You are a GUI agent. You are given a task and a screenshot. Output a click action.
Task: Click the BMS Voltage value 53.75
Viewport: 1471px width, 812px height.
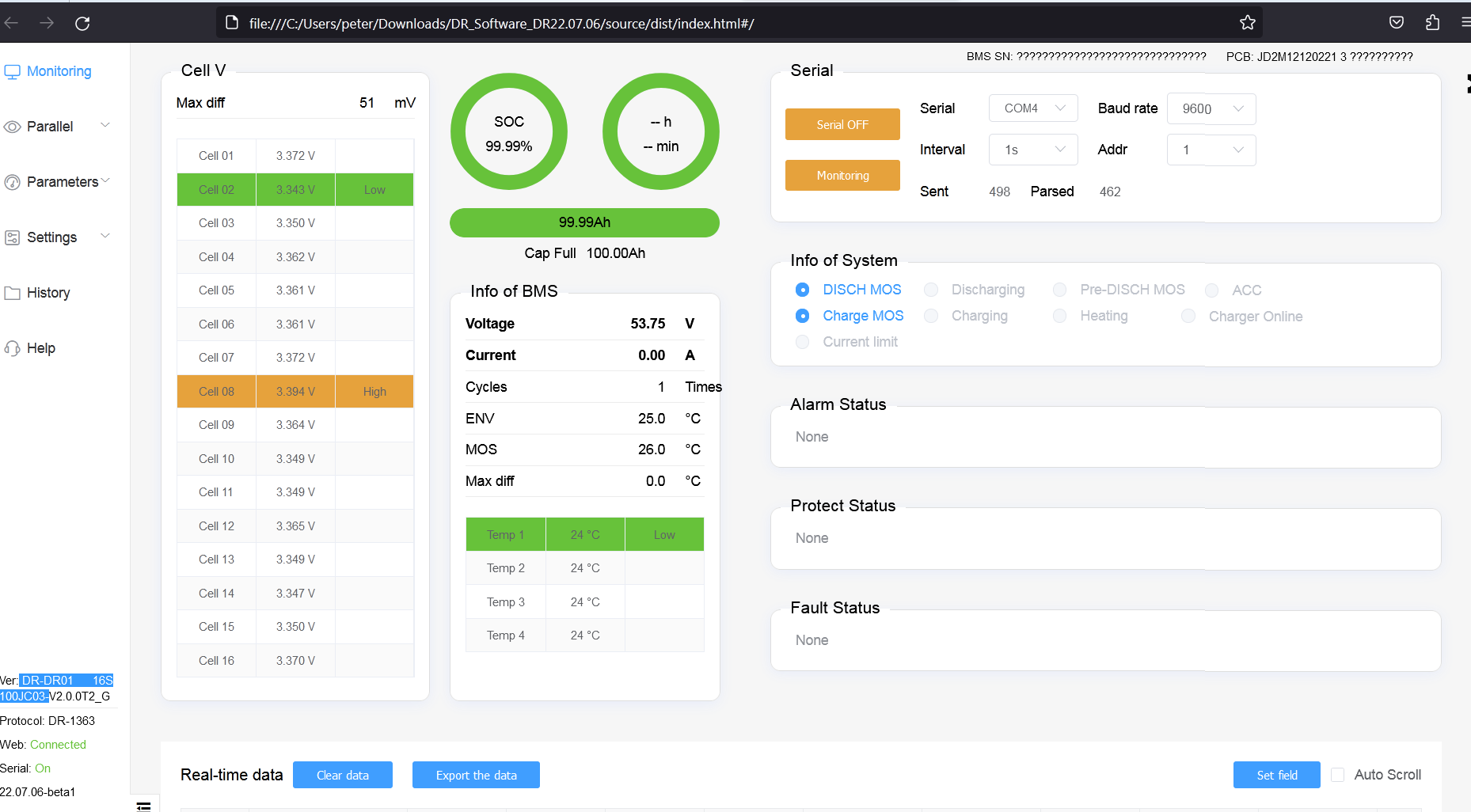coord(648,324)
